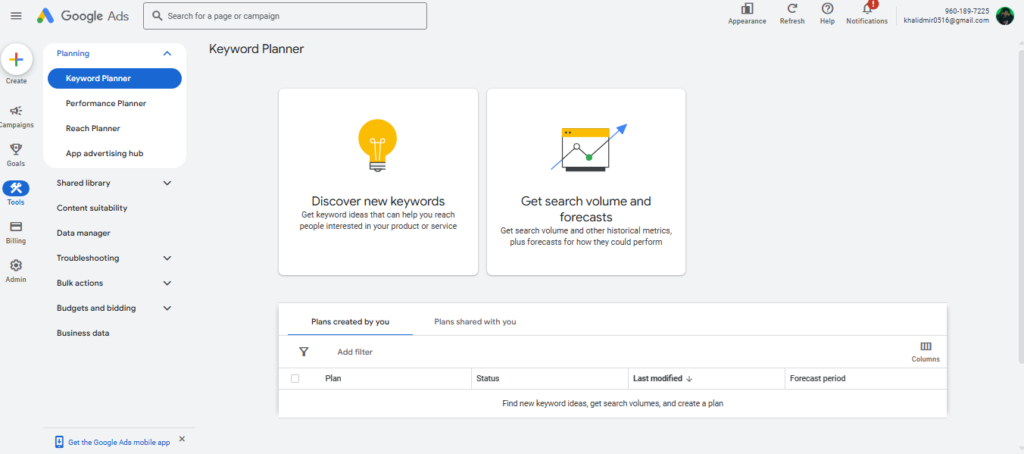Click the lightbulb illustration
The height and width of the screenshot is (454, 1024).
click(x=377, y=146)
